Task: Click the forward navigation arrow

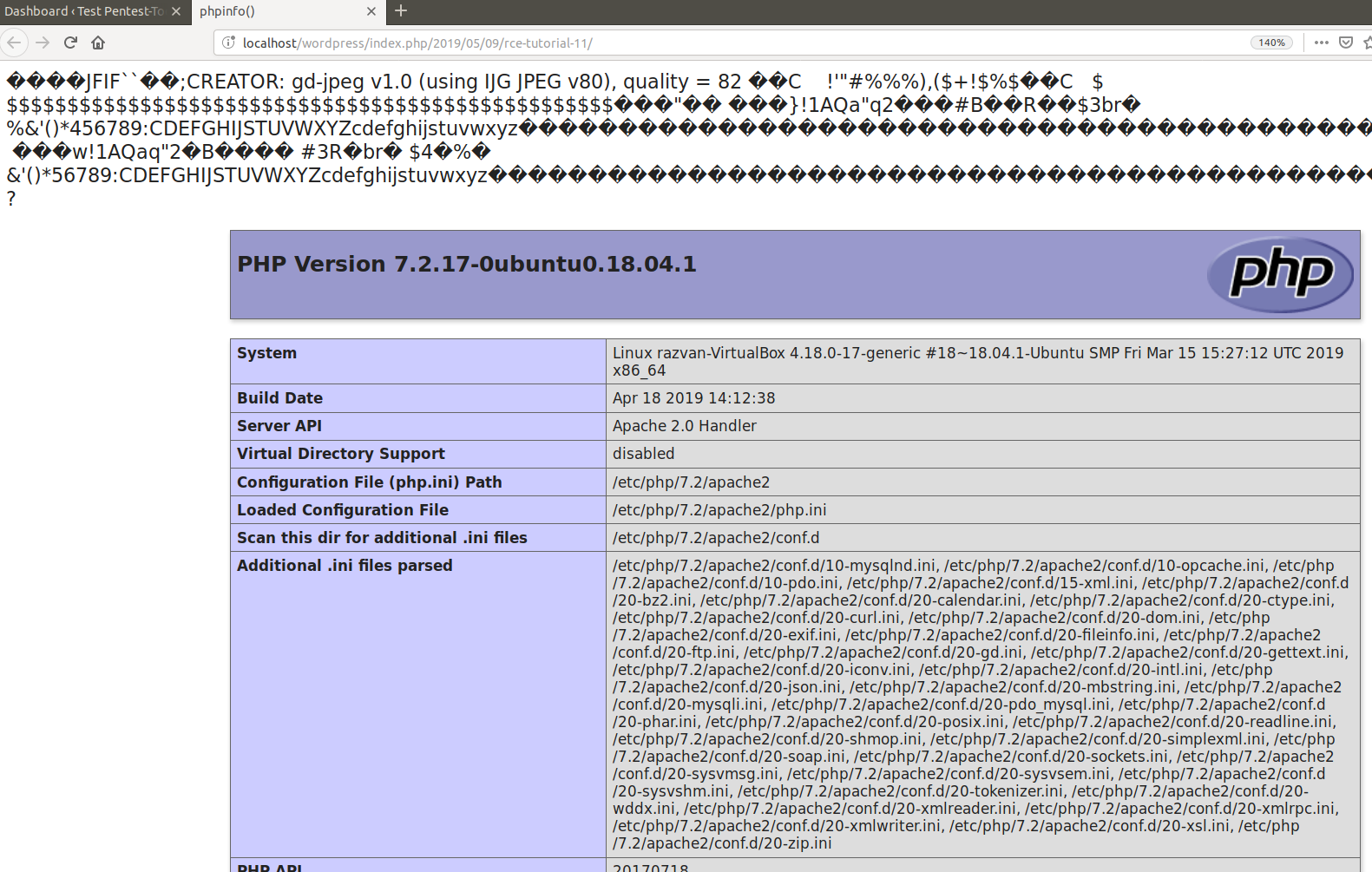Action: click(43, 43)
